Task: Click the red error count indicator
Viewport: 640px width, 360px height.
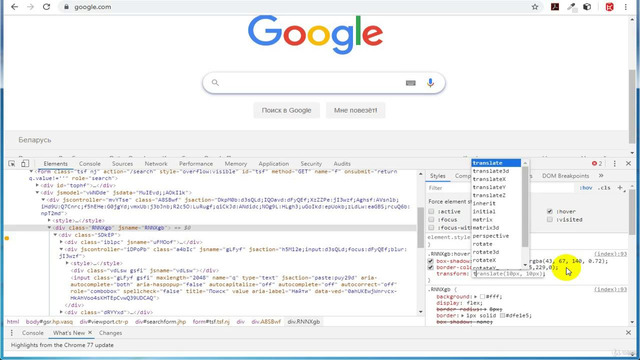Action: pos(597,164)
